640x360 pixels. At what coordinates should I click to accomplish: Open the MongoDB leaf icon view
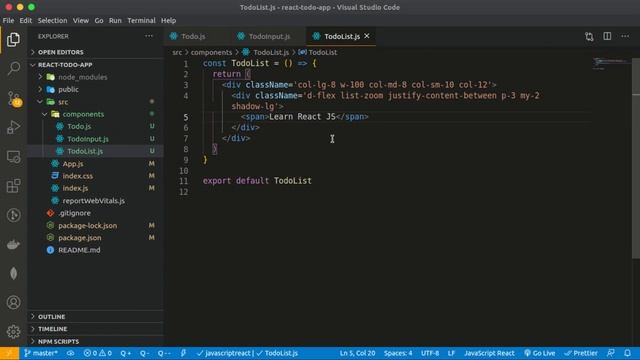point(13,273)
